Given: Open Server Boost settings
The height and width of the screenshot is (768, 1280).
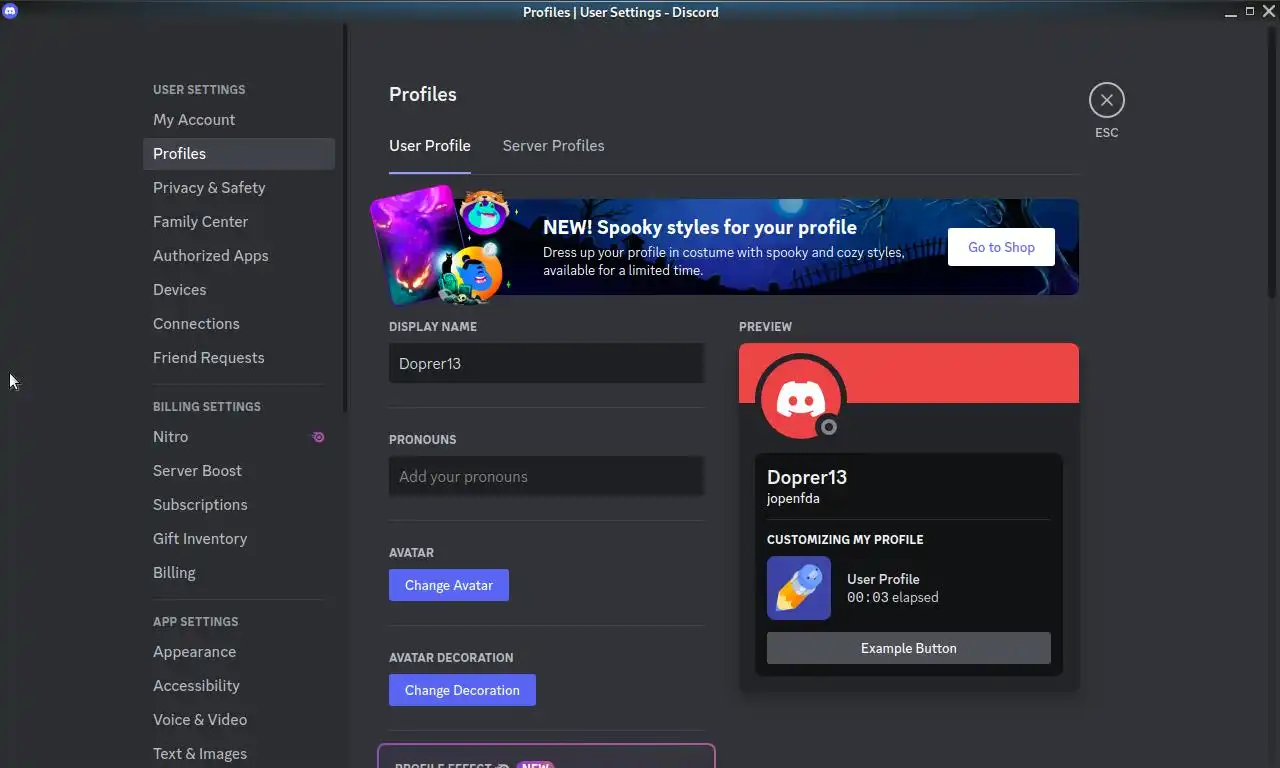Looking at the screenshot, I should point(238,471).
